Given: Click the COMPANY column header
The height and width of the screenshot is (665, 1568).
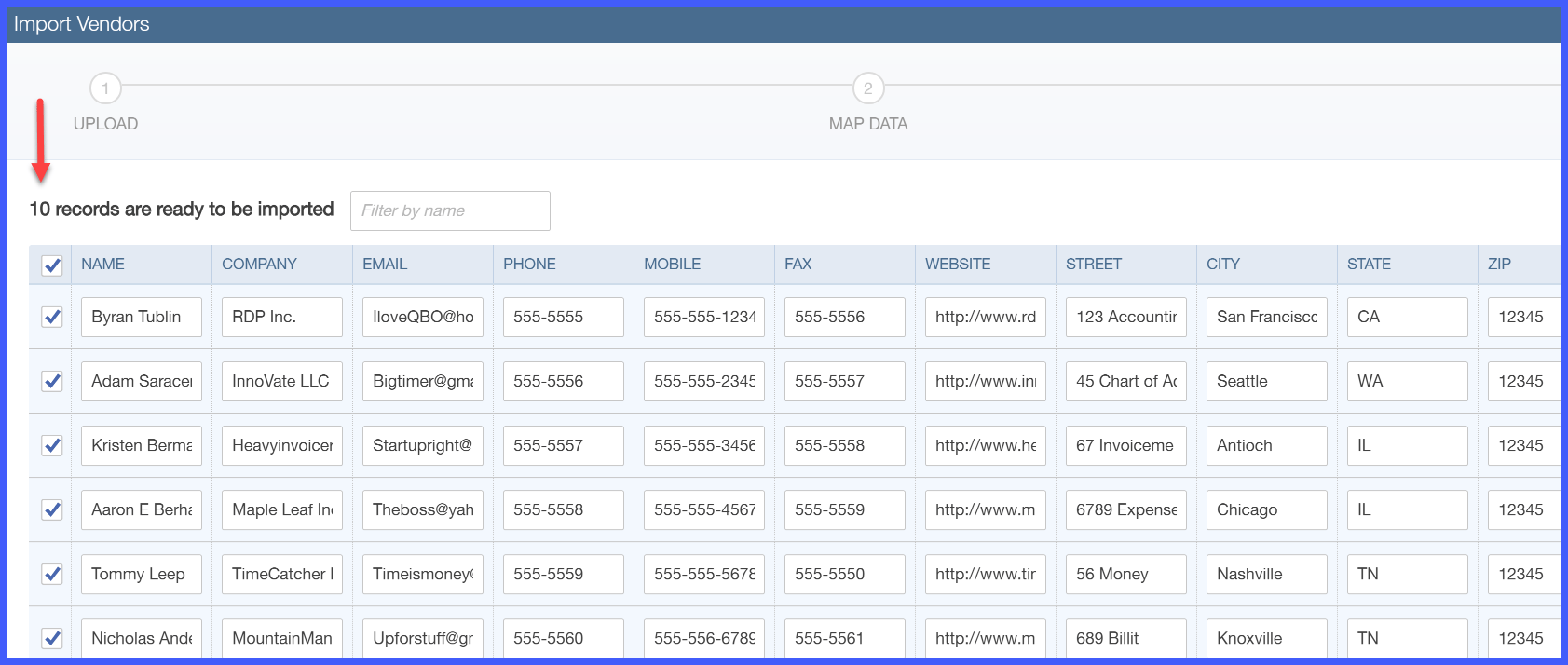Looking at the screenshot, I should point(259,264).
